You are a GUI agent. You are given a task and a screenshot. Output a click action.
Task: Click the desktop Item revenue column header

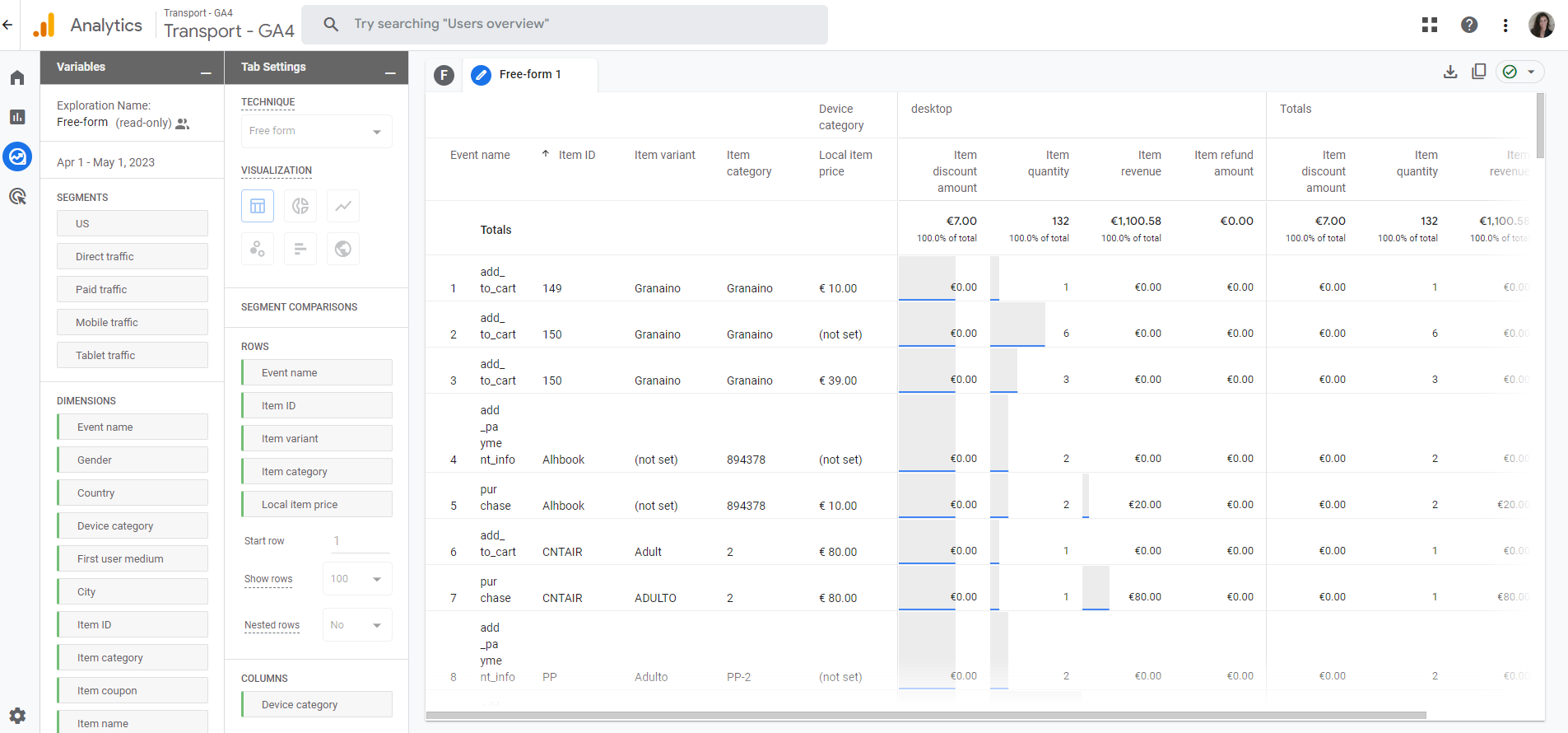[x=1141, y=163]
